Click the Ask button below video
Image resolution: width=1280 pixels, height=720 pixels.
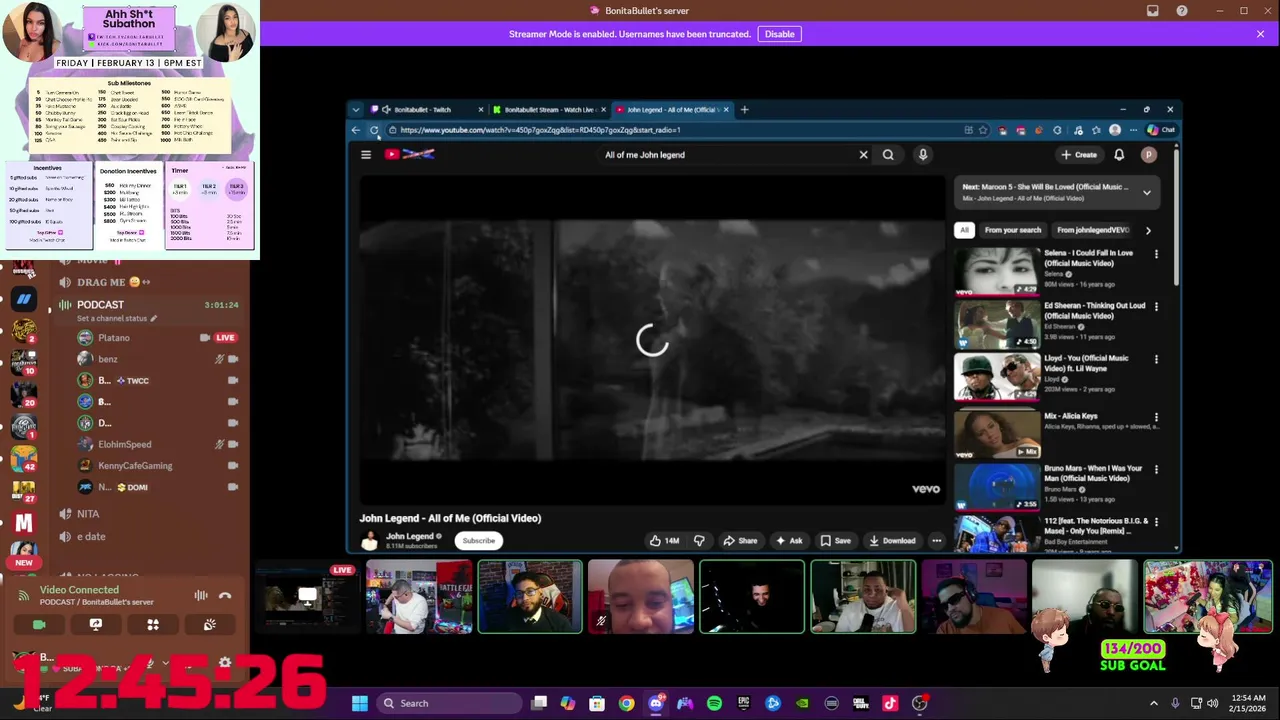pyautogui.click(x=789, y=541)
